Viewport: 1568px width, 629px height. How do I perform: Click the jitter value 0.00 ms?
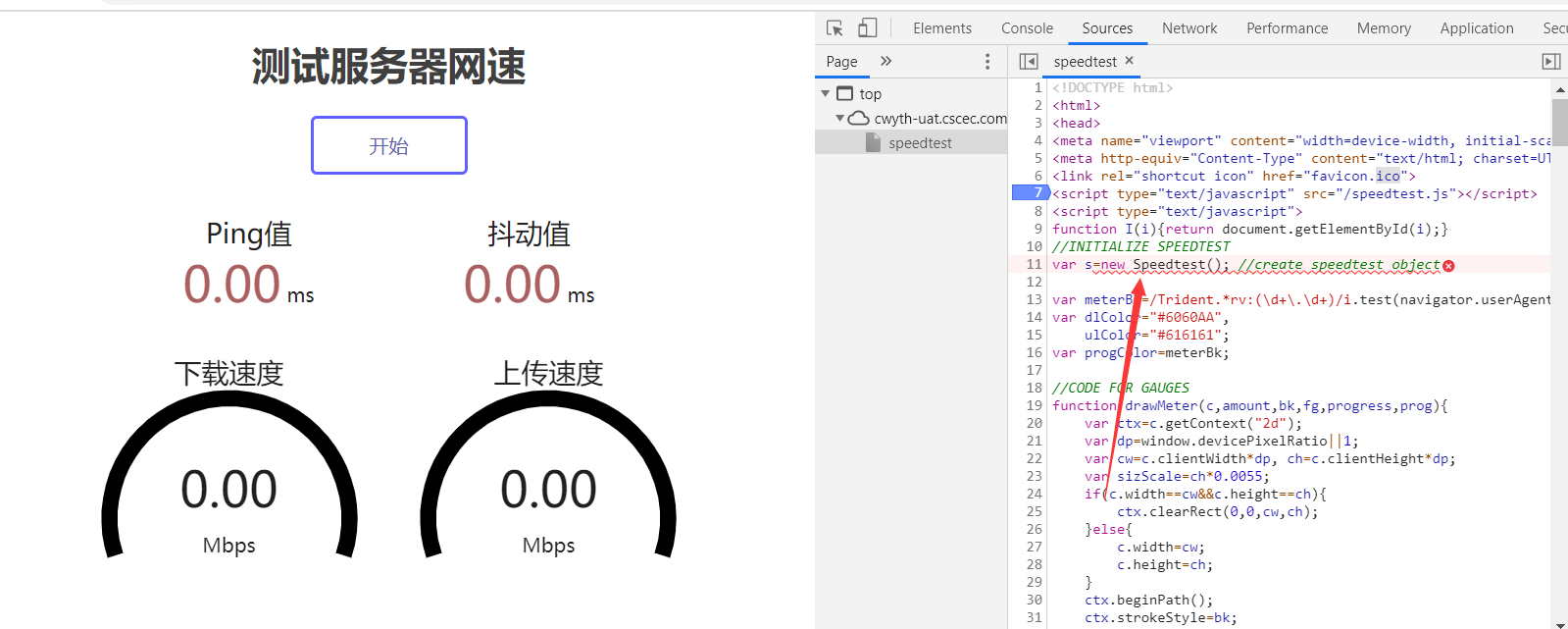click(530, 285)
